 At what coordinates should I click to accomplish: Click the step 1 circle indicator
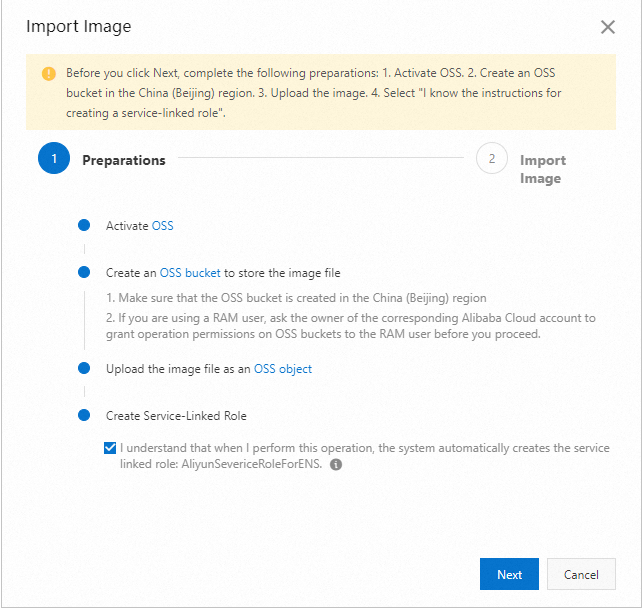[54, 159]
